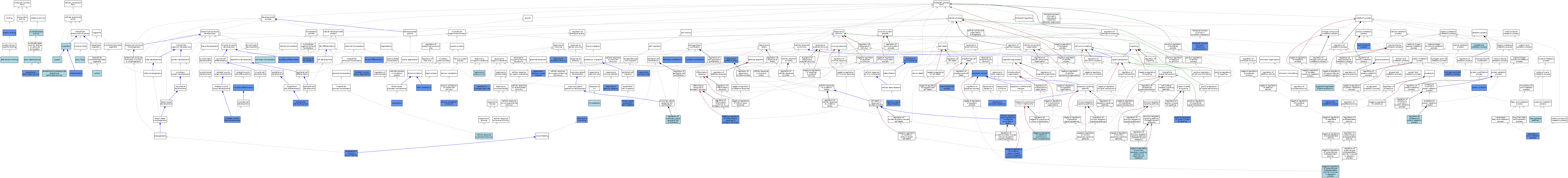Select the 'cell death' node
This screenshot has height=178, width=1568.
click(943, 46)
